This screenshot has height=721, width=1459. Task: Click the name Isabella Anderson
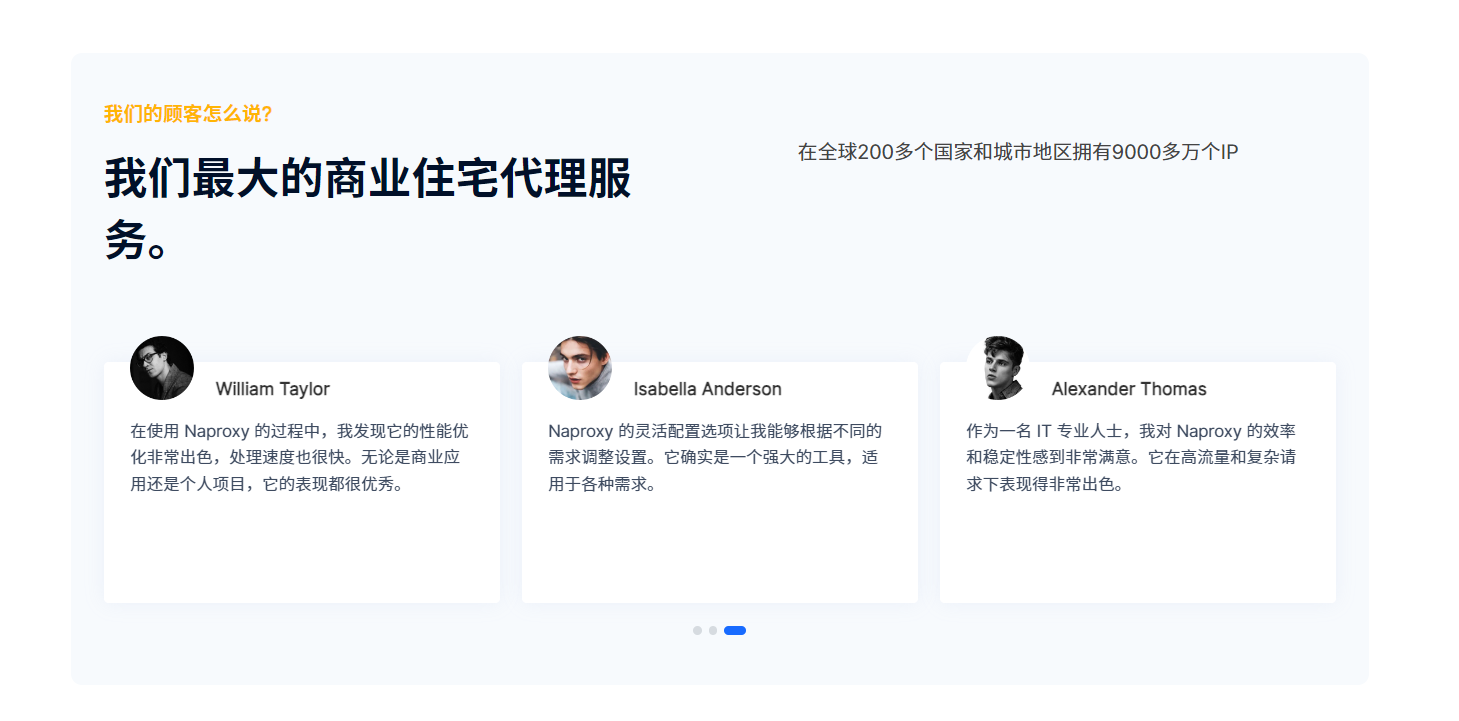click(708, 389)
